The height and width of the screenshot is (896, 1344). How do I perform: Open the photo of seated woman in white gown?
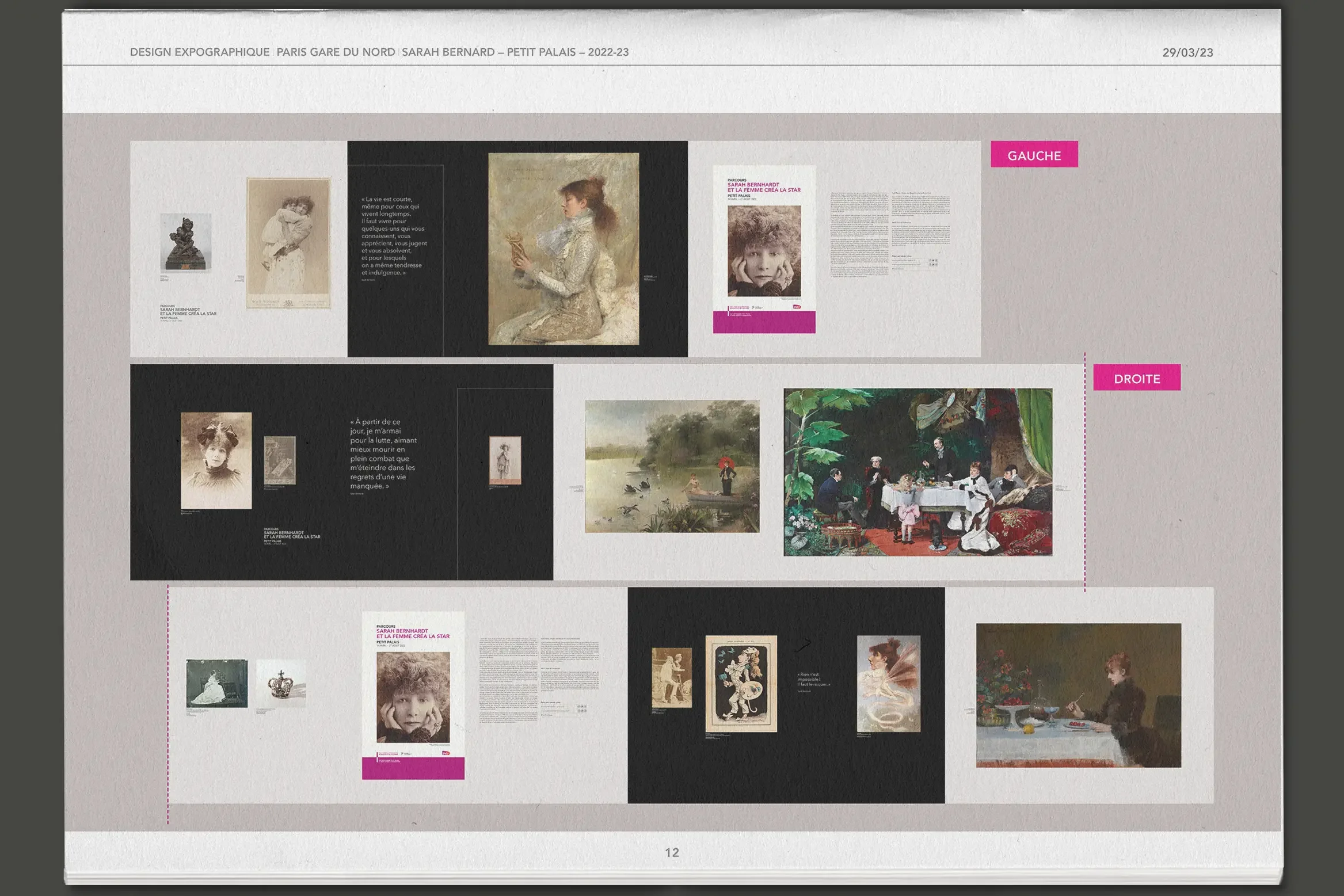tap(216, 684)
